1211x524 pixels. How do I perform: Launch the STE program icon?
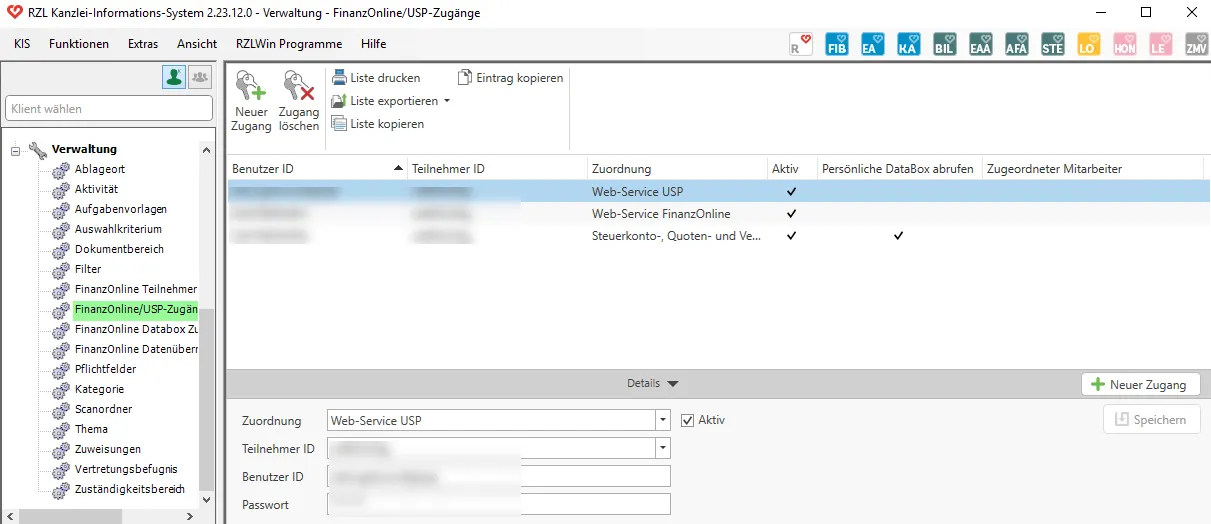[1053, 44]
